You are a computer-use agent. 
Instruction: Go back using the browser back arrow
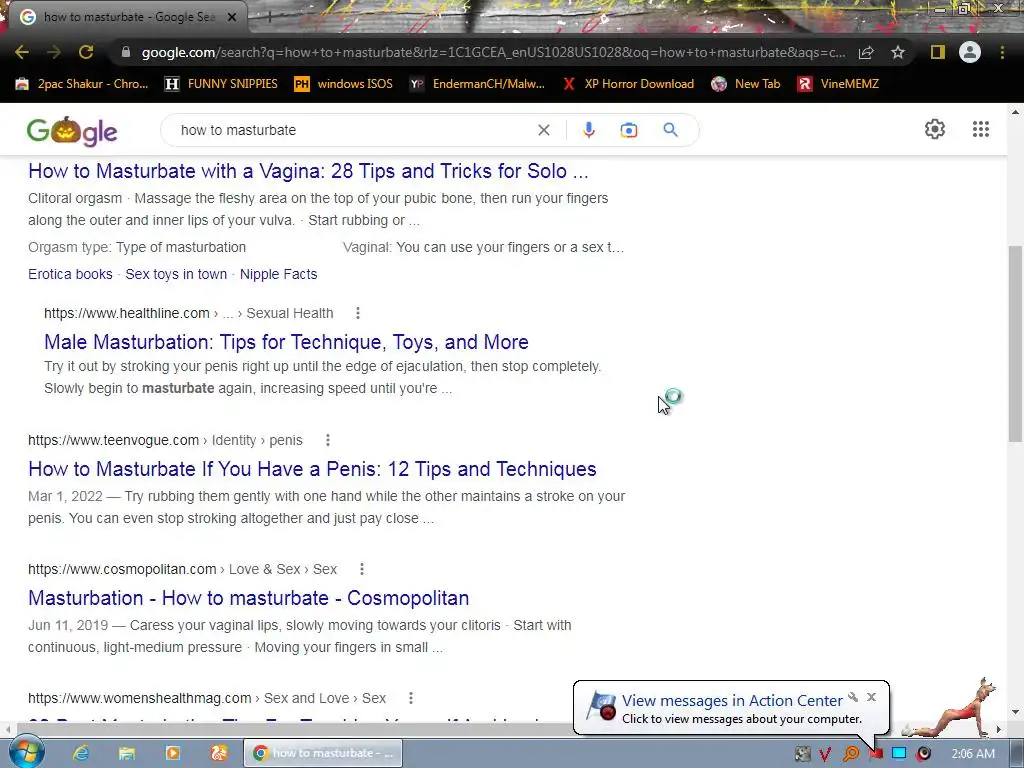point(22,52)
